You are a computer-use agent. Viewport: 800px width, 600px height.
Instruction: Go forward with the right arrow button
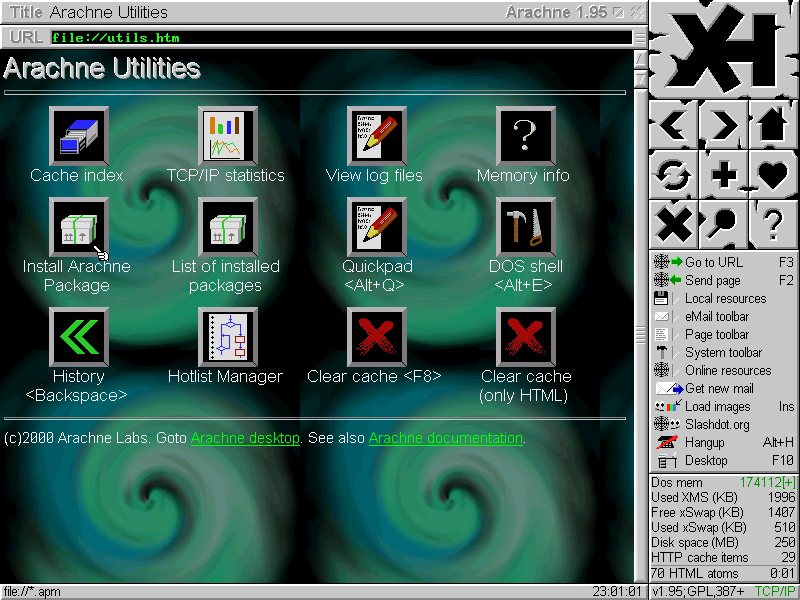click(723, 124)
